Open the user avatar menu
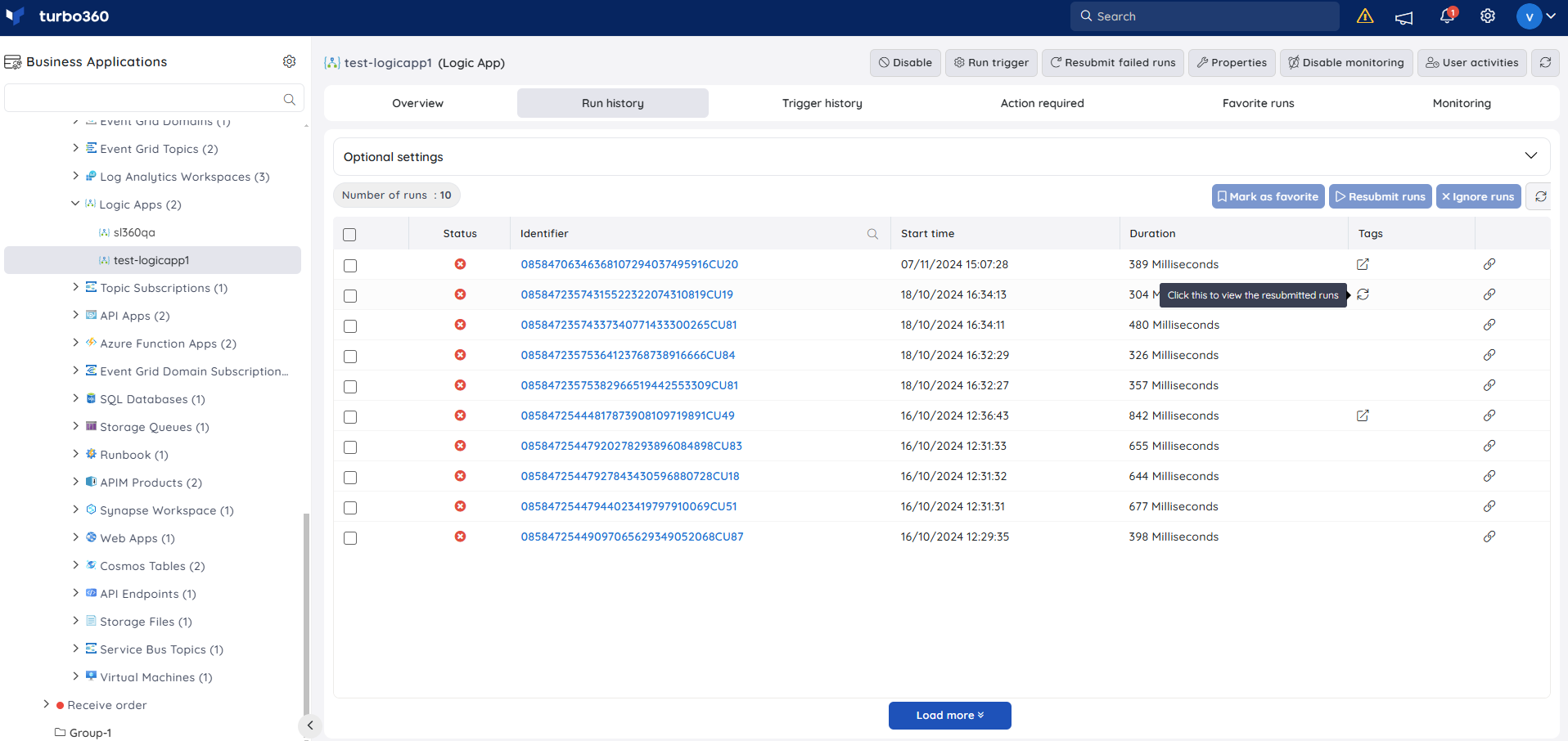This screenshot has width=1568, height=741. pos(1536,16)
